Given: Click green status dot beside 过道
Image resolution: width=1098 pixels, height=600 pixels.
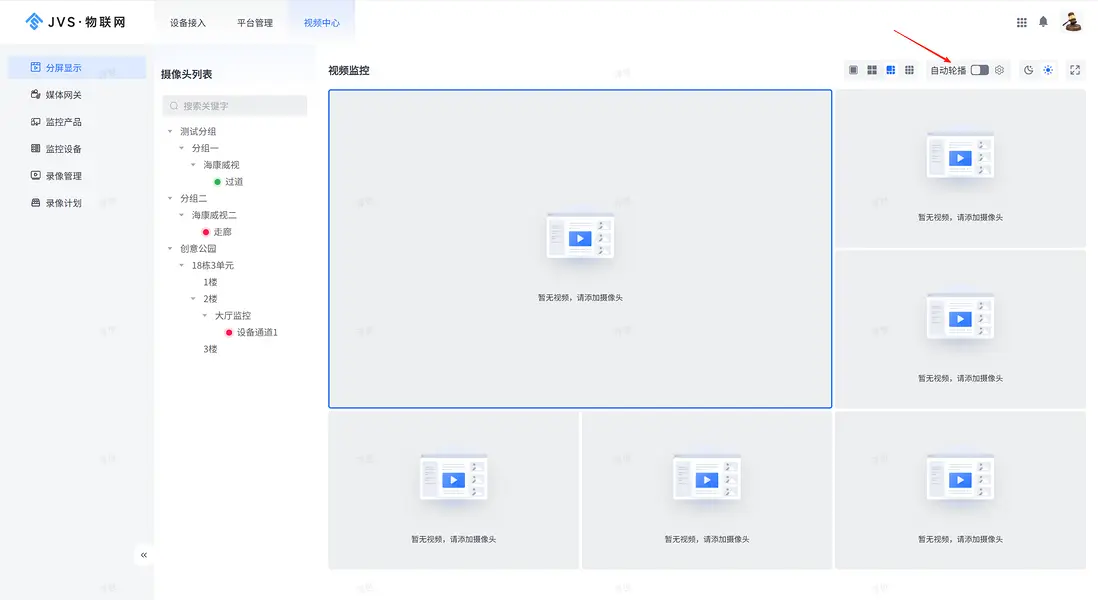Looking at the screenshot, I should click(x=217, y=182).
